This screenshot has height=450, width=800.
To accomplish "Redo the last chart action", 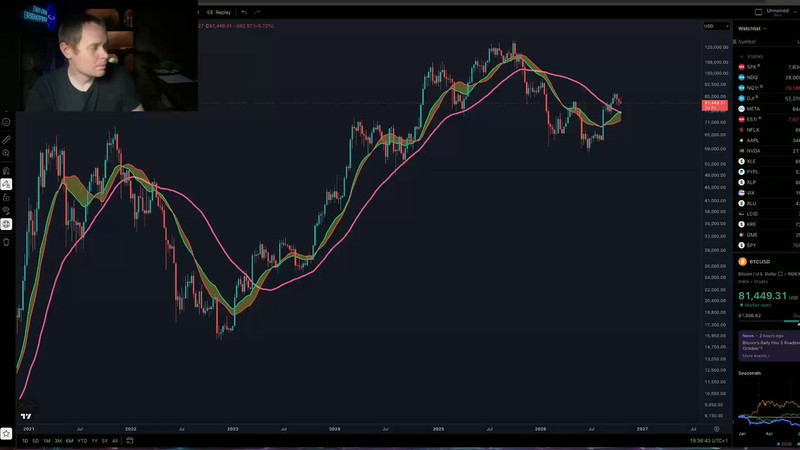I will 257,12.
